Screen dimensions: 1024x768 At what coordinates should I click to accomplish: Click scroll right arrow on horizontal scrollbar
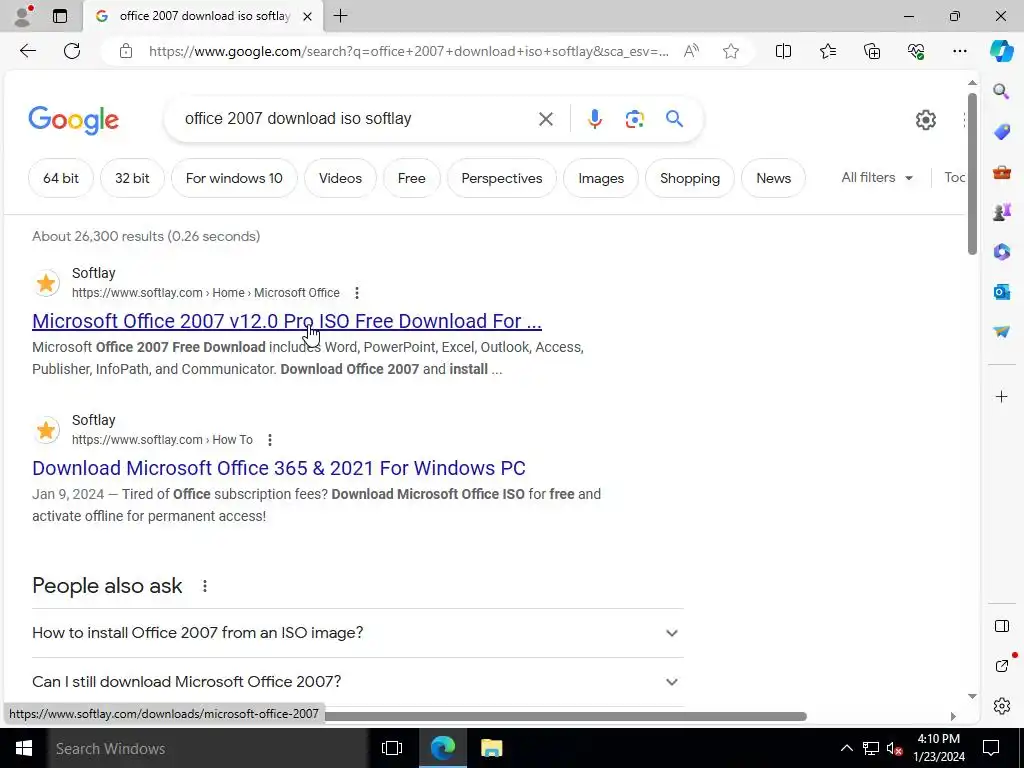(x=953, y=716)
